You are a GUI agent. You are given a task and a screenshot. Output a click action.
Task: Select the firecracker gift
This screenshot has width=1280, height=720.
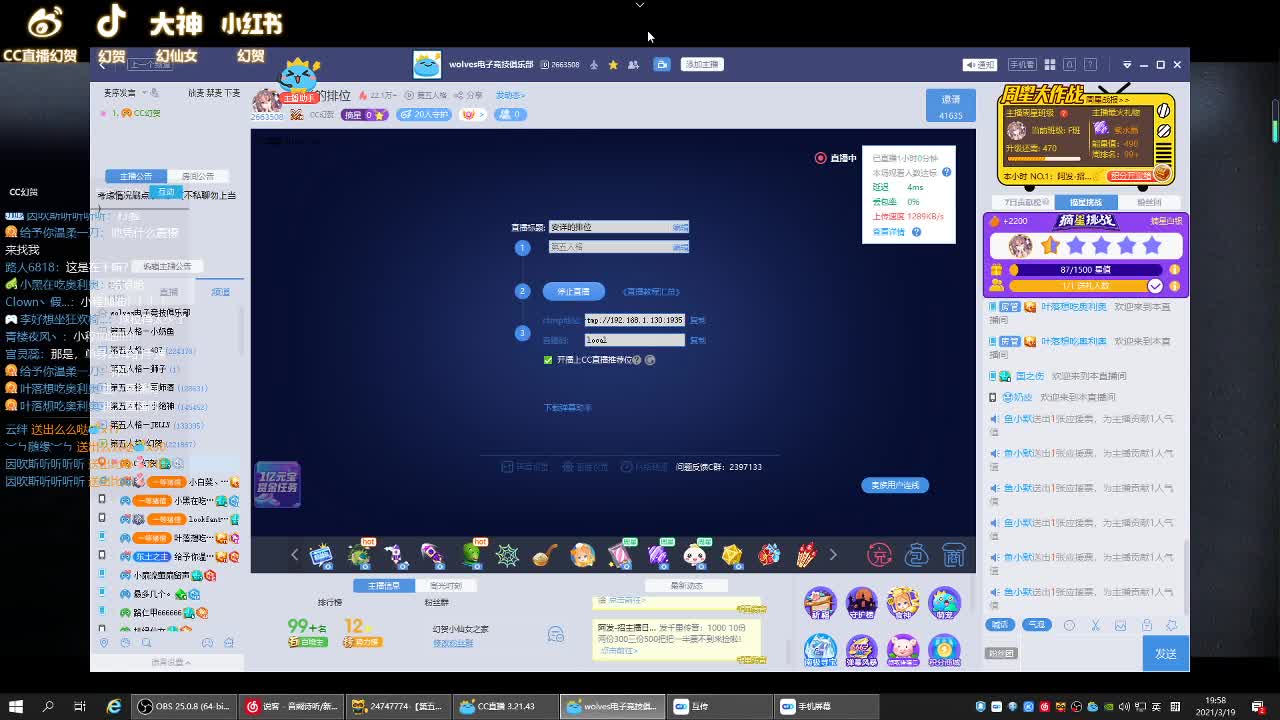tap(806, 555)
